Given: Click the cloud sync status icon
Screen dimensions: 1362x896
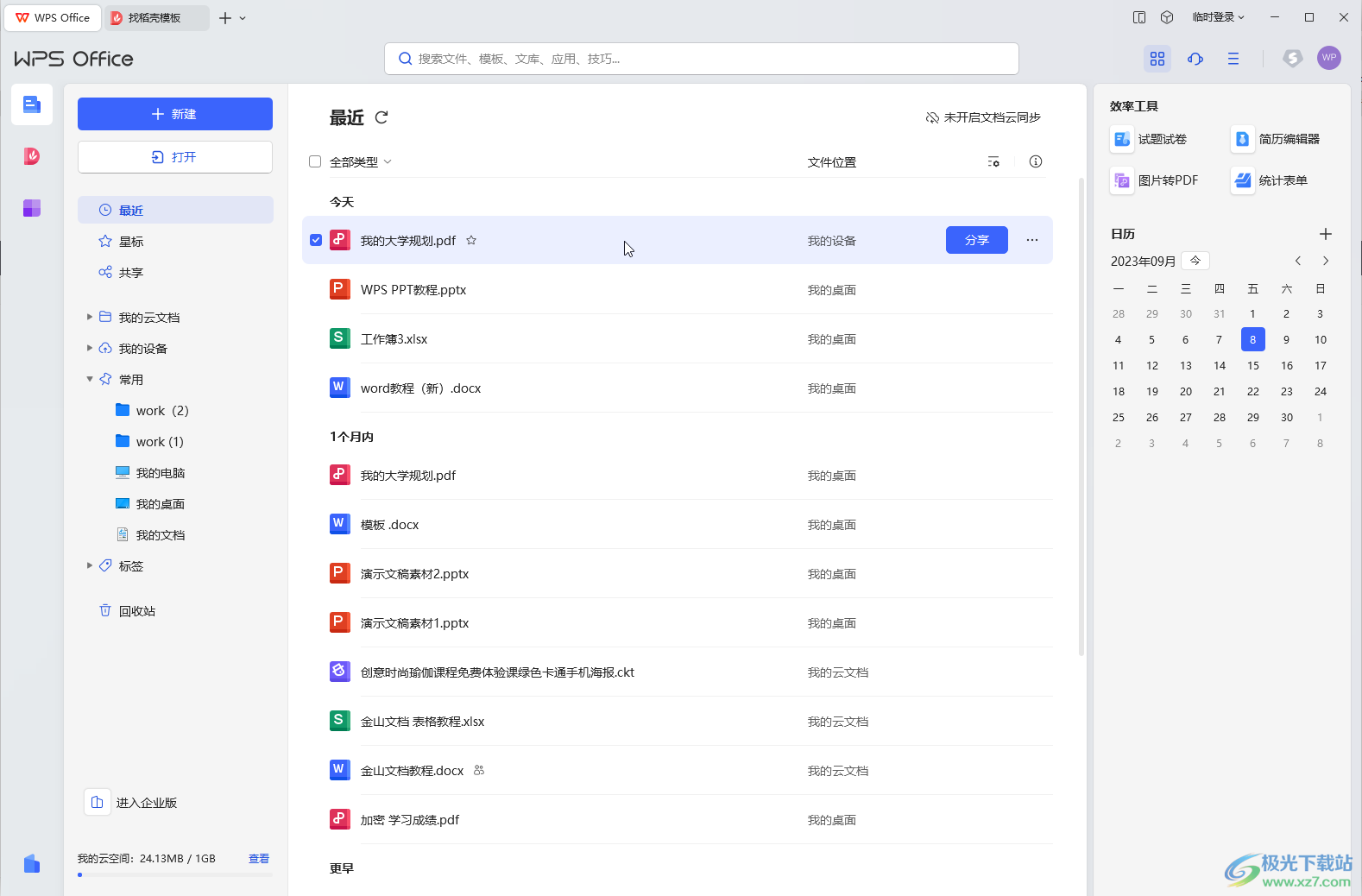Looking at the screenshot, I should 932,117.
